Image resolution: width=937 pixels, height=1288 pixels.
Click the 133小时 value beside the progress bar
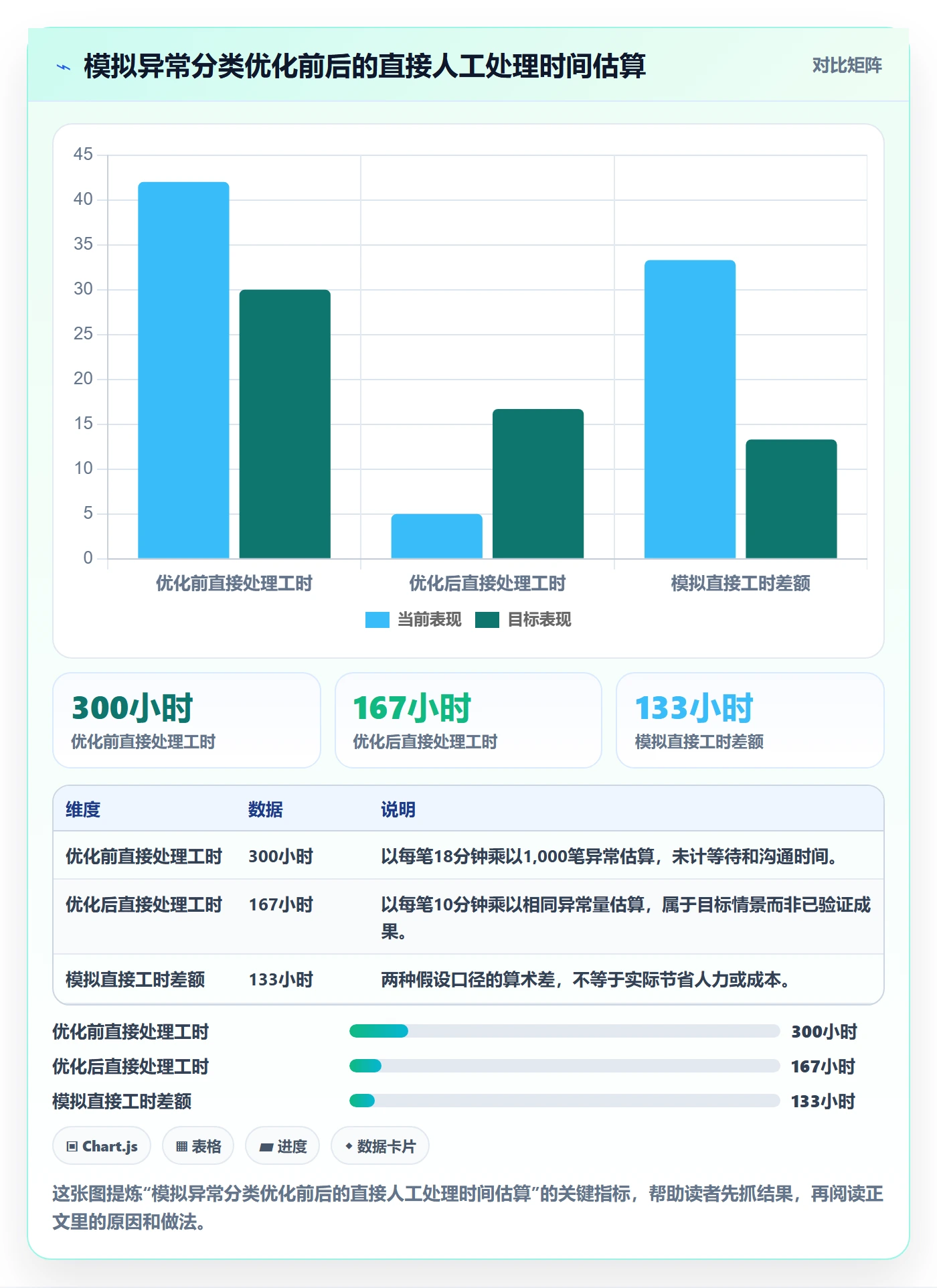(x=824, y=1101)
